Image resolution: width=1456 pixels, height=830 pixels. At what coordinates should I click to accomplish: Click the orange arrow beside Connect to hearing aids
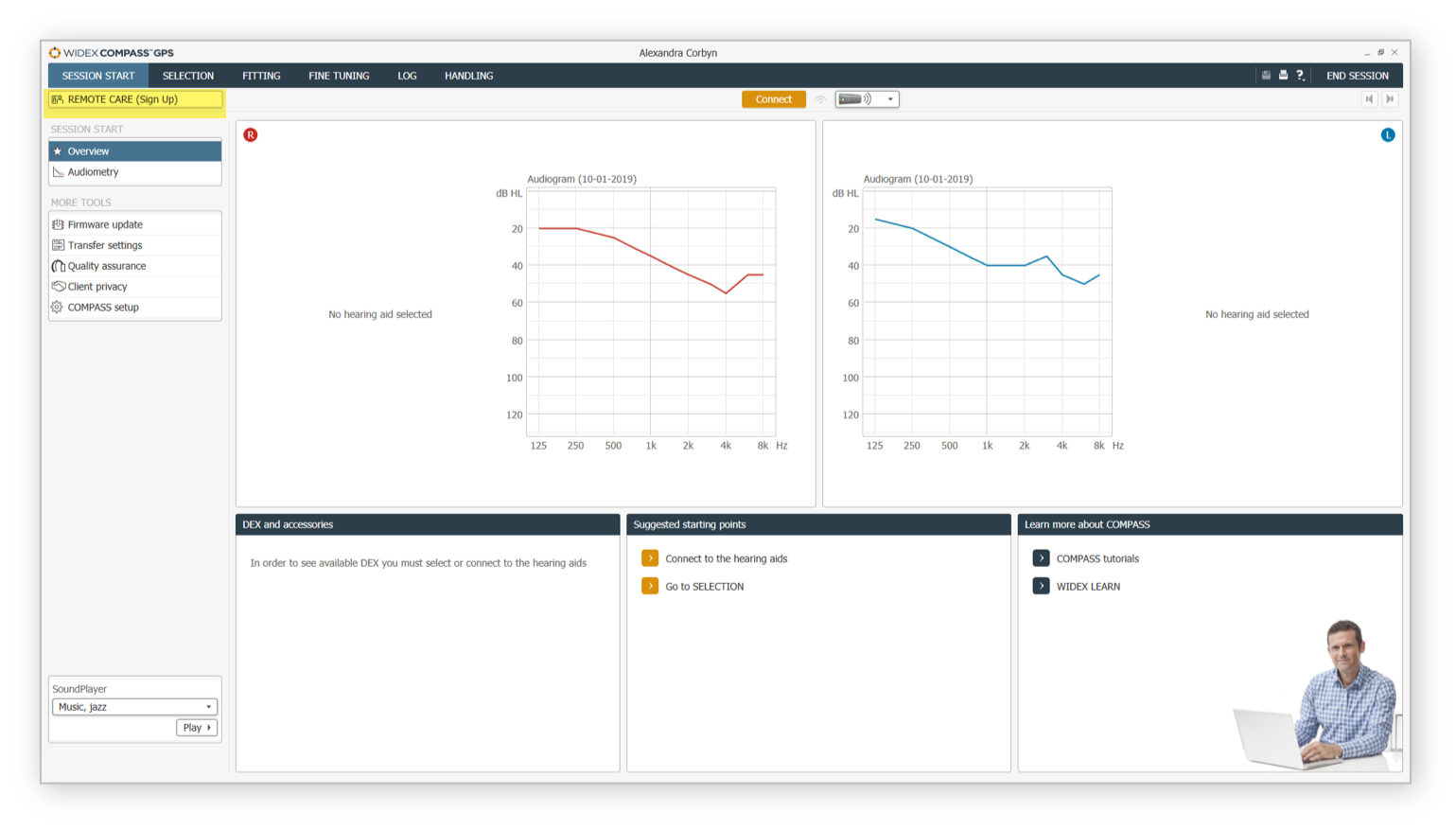650,558
